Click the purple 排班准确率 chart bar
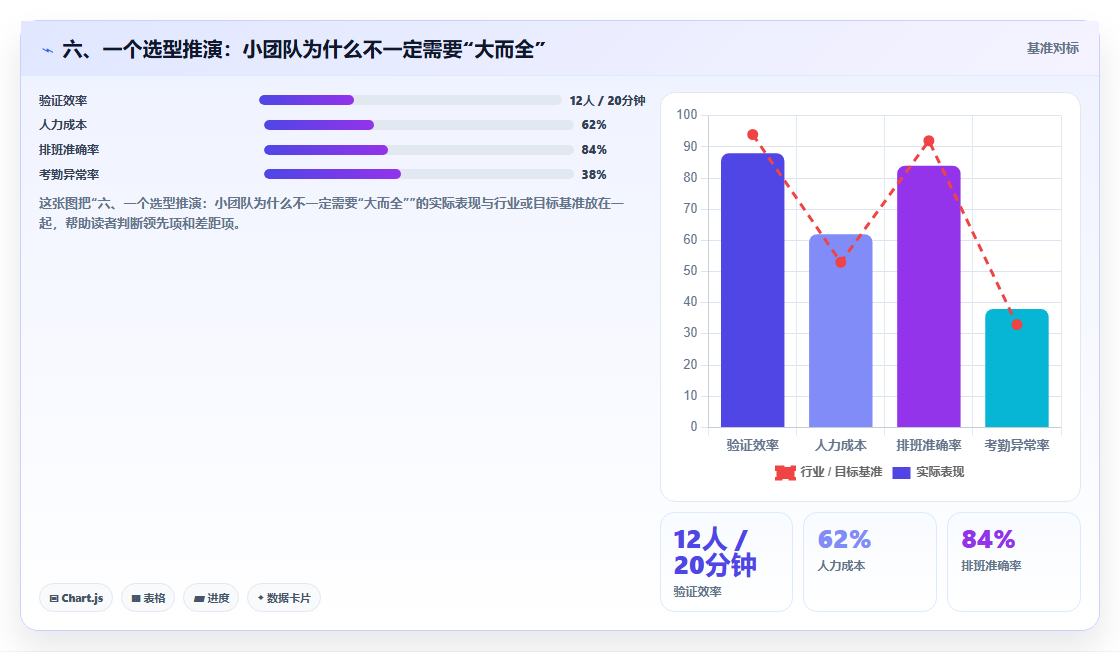This screenshot has width=1120, height=652. (x=929, y=296)
